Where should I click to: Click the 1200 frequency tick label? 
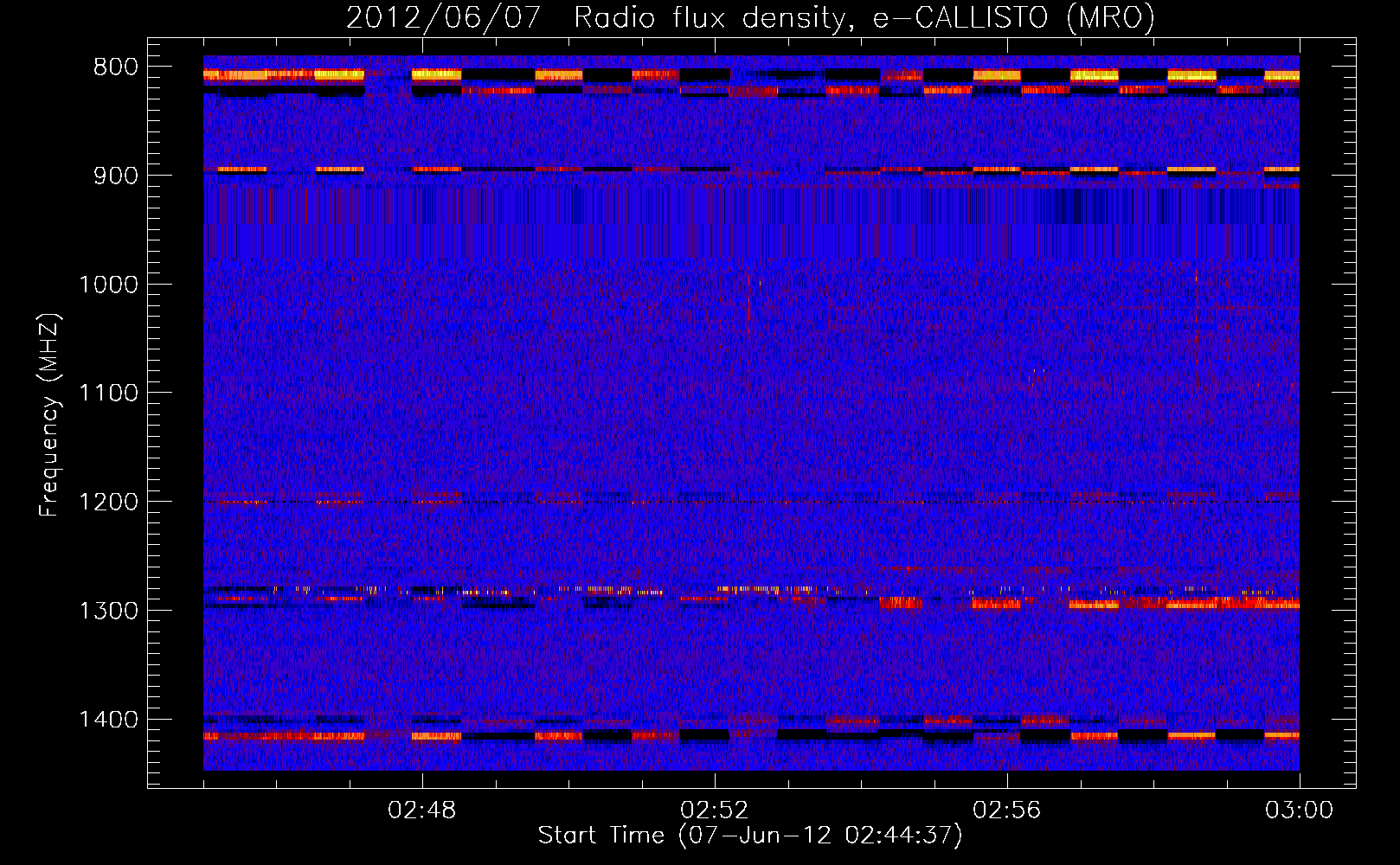point(108,503)
